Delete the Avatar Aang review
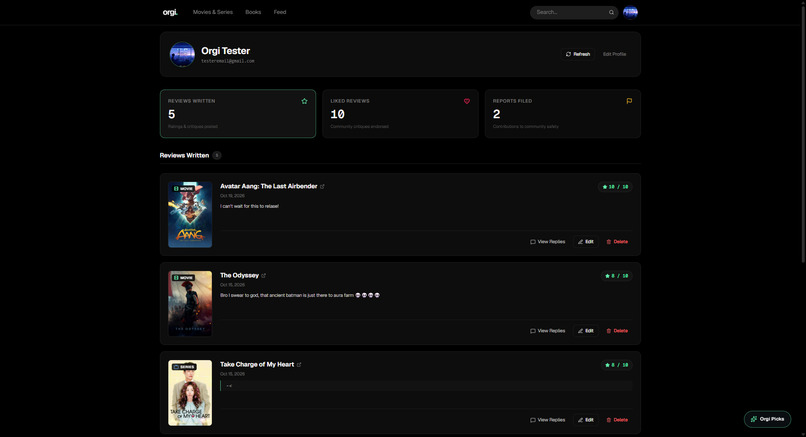 click(x=617, y=242)
